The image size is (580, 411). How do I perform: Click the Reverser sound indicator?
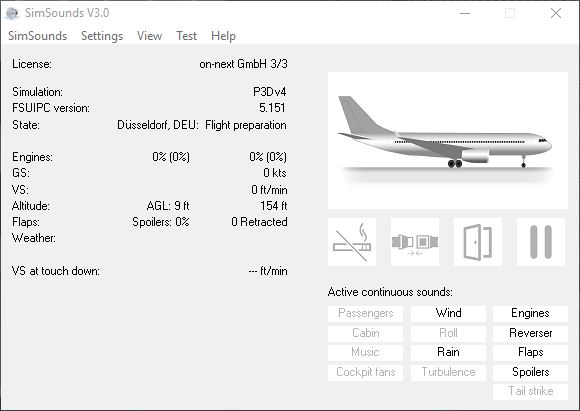pyautogui.click(x=530, y=333)
